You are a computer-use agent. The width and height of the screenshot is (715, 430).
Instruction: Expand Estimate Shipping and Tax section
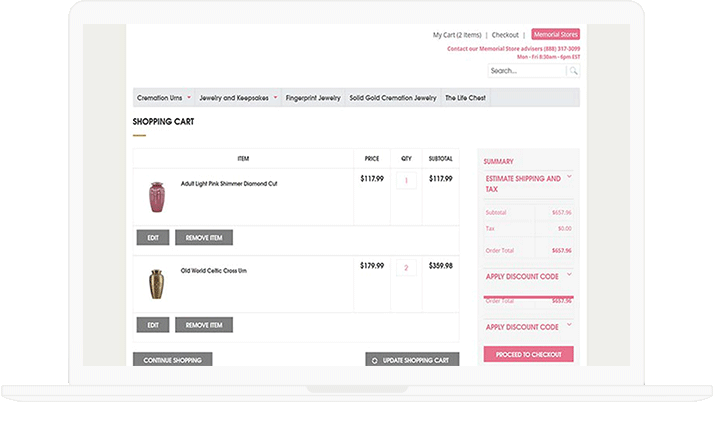569,177
